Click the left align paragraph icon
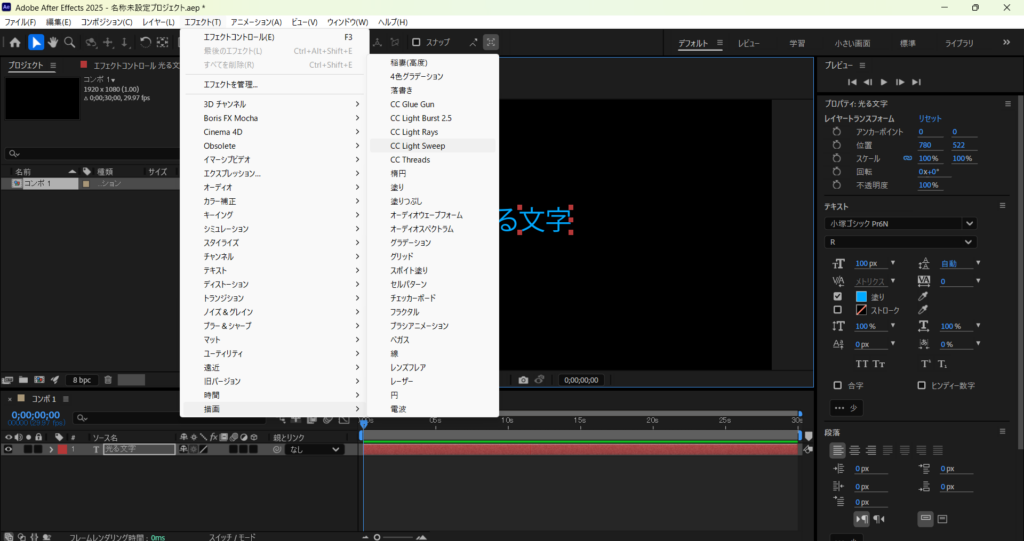This screenshot has width=1024, height=541. 837,451
